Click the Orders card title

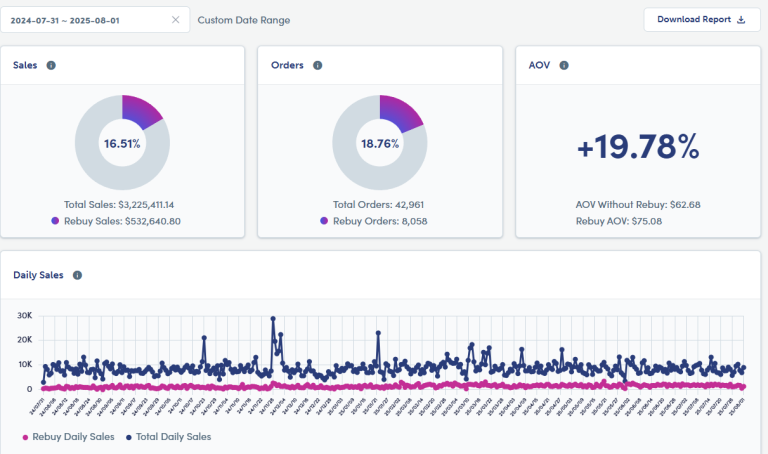pyautogui.click(x=287, y=65)
